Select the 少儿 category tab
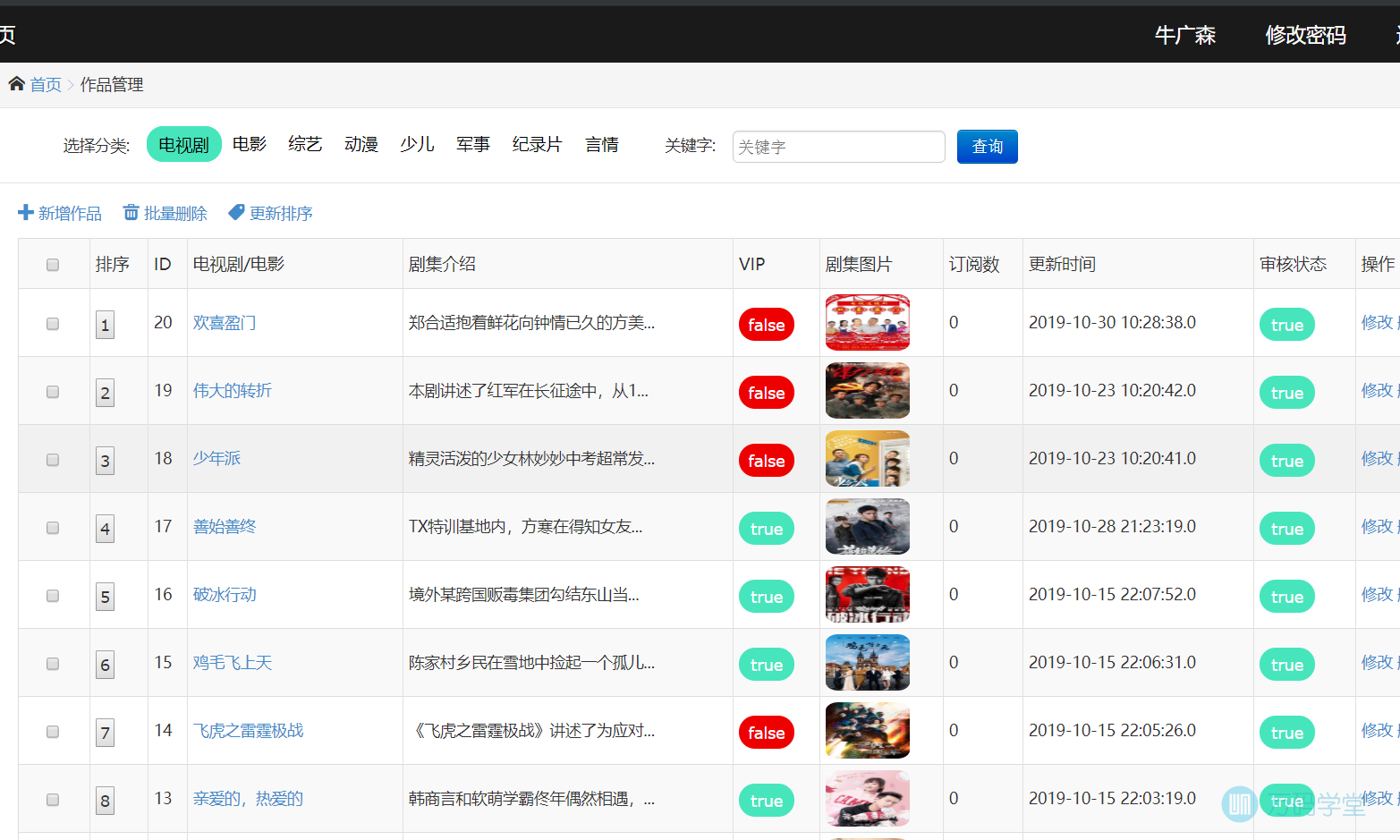 (x=417, y=144)
